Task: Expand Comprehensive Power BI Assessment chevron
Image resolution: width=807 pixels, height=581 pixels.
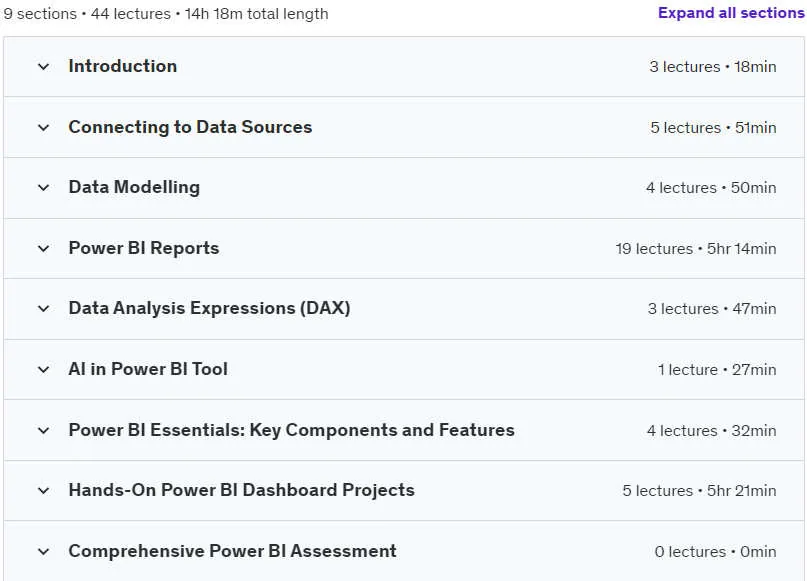Action: [44, 552]
